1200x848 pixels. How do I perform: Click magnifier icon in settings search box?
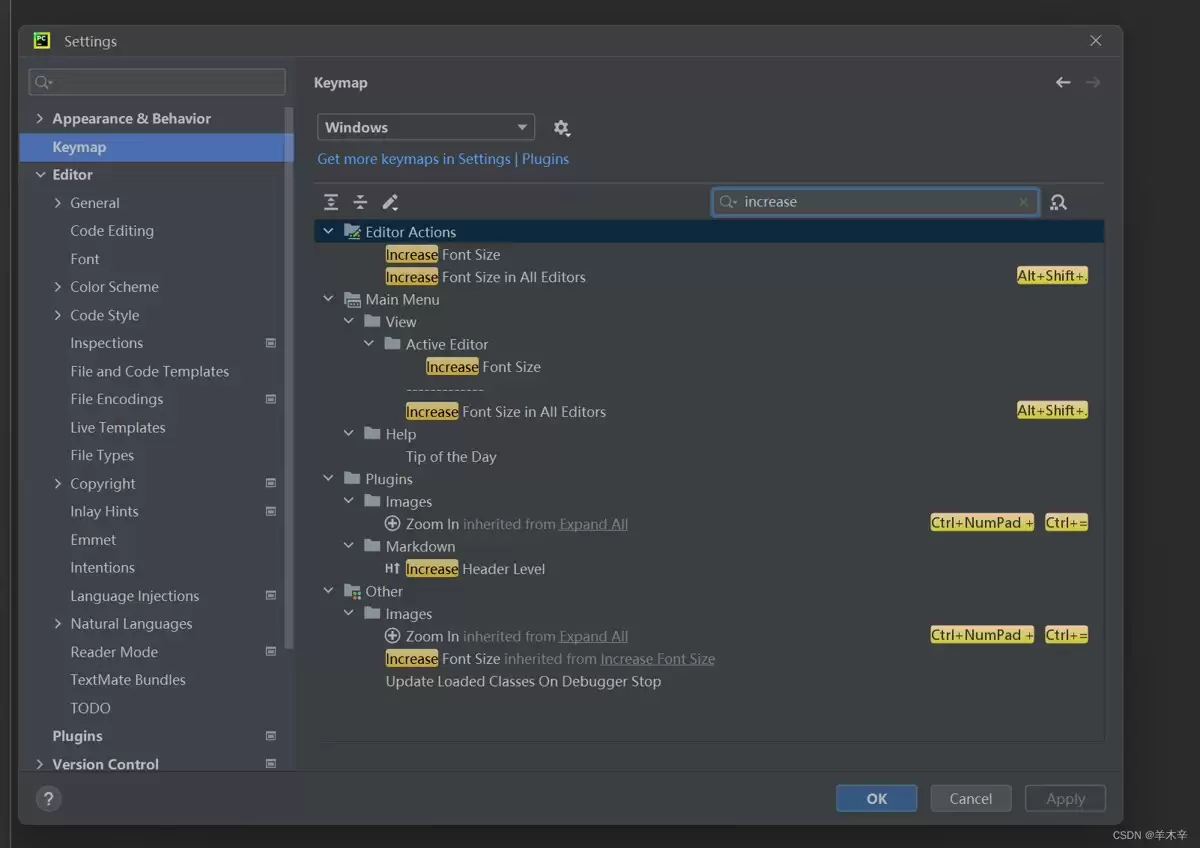pos(43,82)
